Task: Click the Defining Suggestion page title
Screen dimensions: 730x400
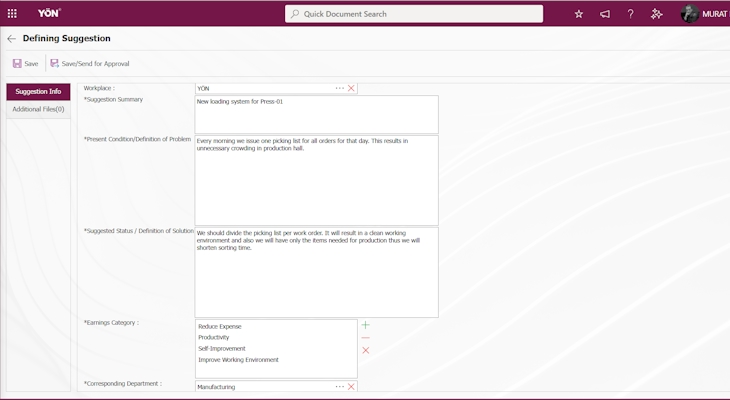Action: pyautogui.click(x=67, y=38)
